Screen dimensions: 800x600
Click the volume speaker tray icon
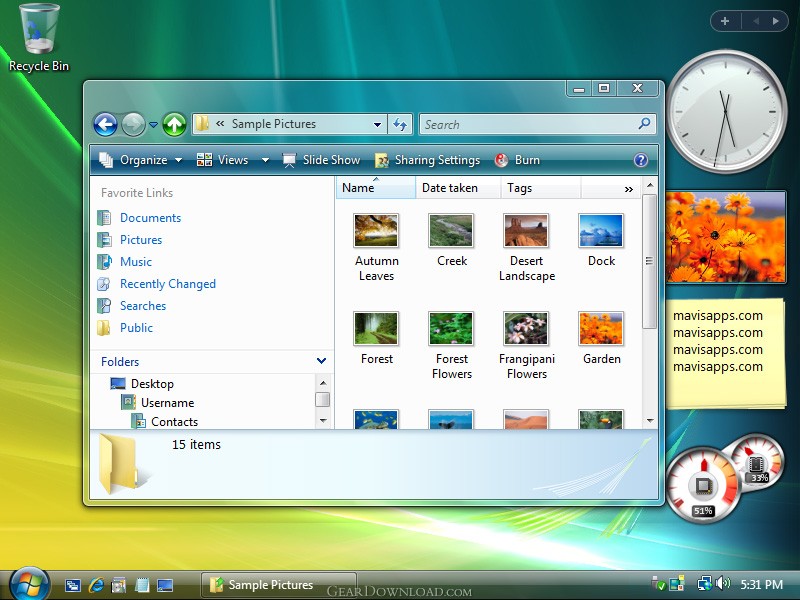723,583
